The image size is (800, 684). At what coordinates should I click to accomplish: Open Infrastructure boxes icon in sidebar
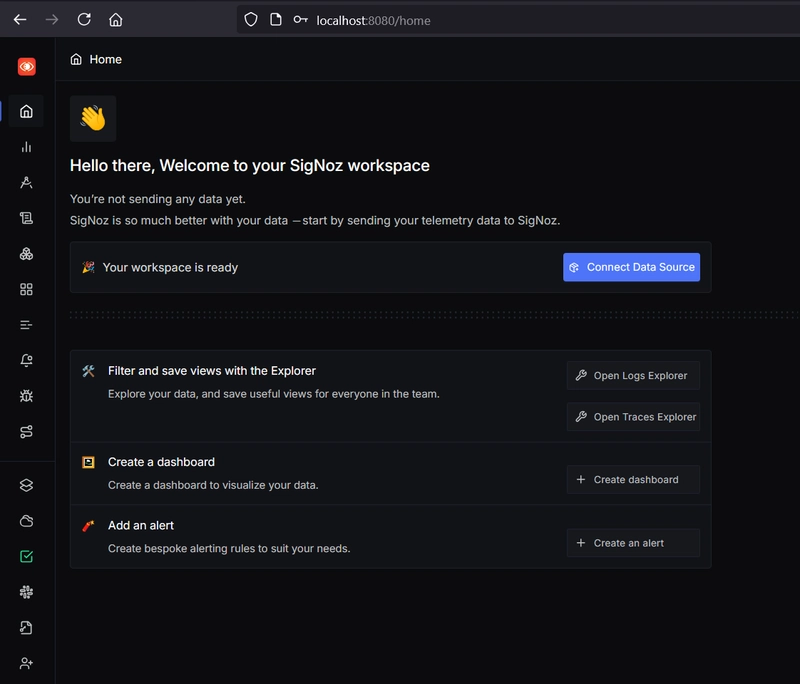(x=27, y=254)
